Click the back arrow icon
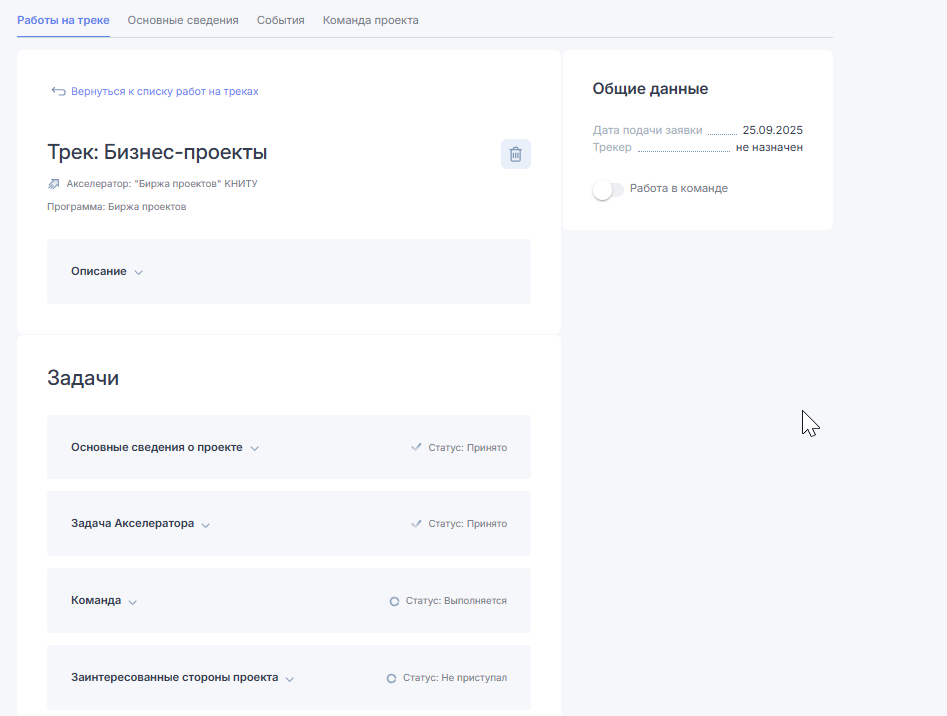 pyautogui.click(x=58, y=91)
